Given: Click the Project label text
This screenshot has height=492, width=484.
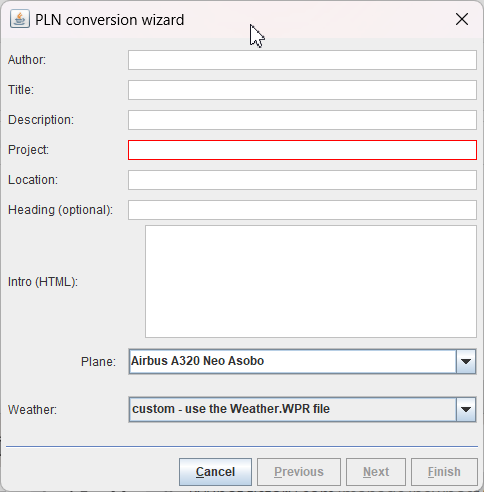Looking at the screenshot, I should click(x=28, y=150).
